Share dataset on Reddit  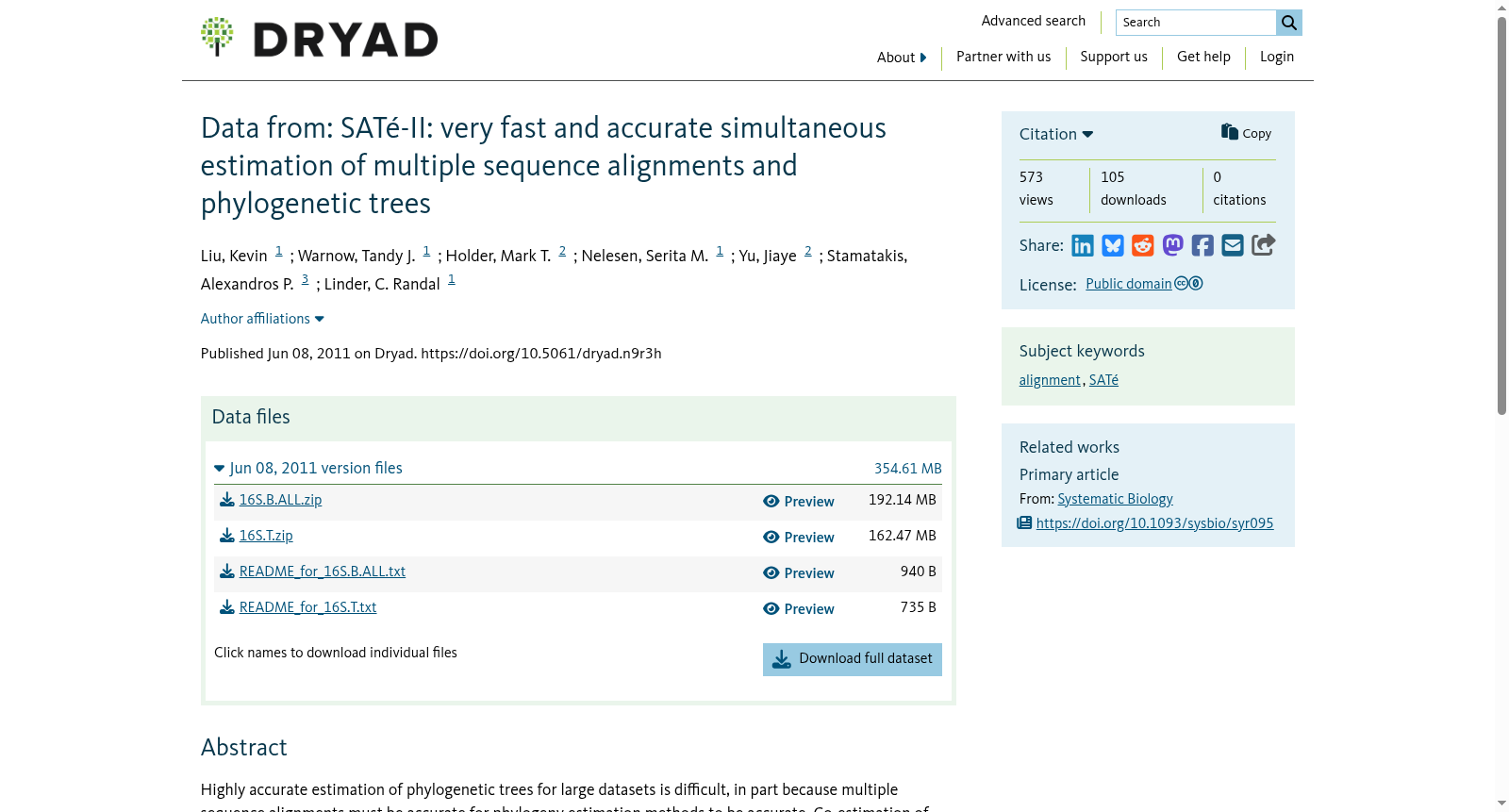click(1143, 246)
